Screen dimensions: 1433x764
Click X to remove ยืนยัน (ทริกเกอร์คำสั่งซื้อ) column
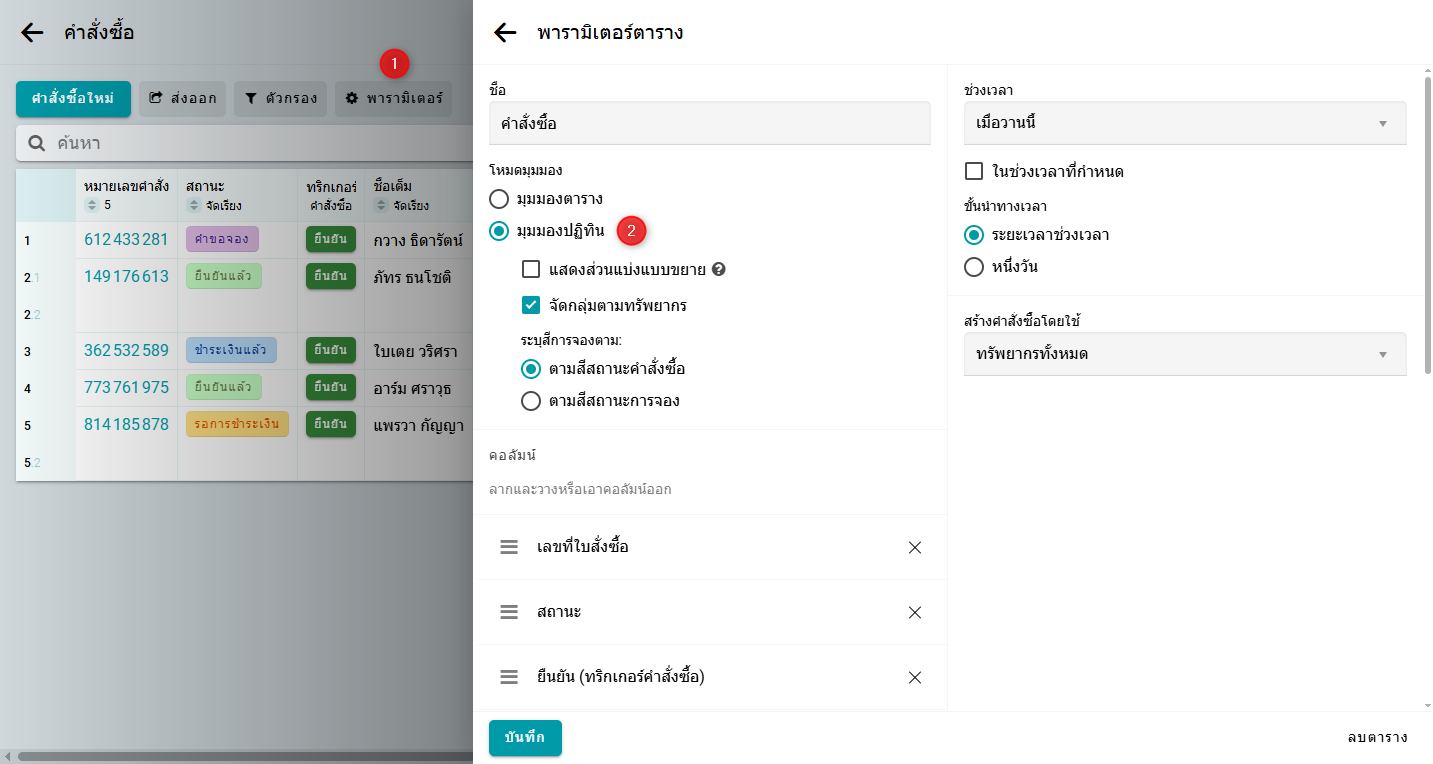tap(914, 677)
